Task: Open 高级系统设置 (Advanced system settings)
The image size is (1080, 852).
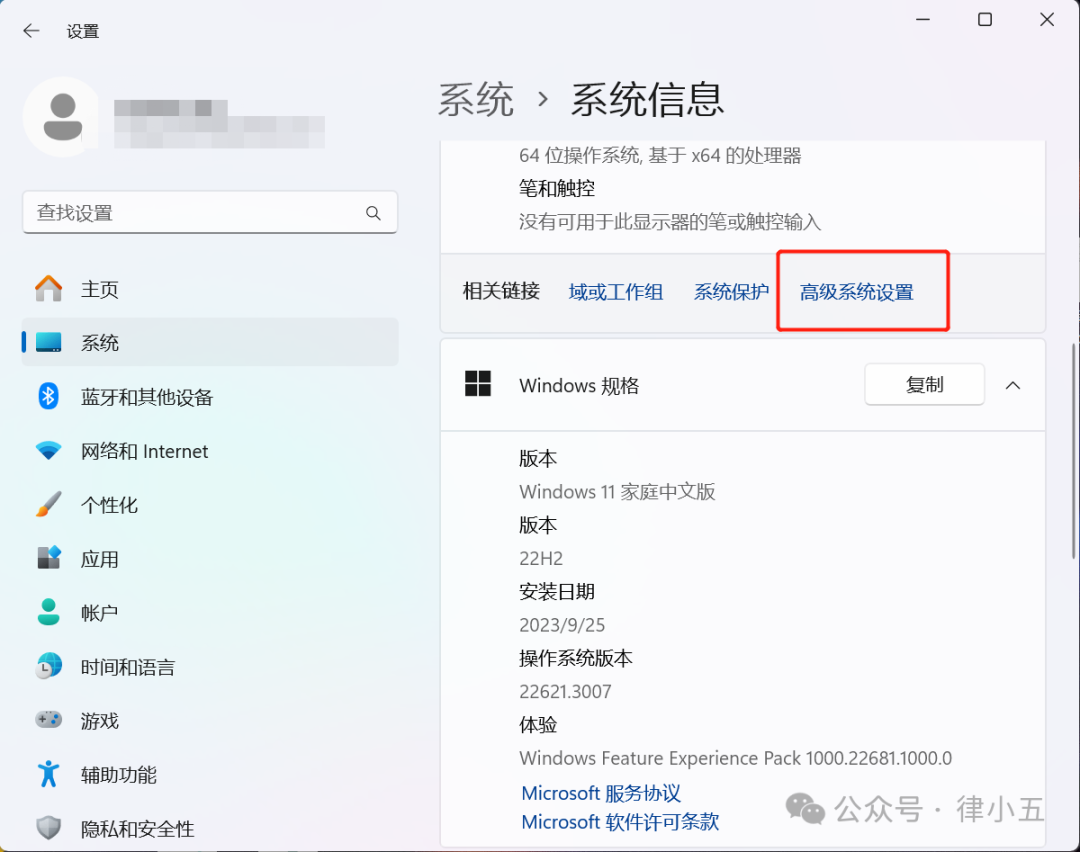Action: click(861, 291)
